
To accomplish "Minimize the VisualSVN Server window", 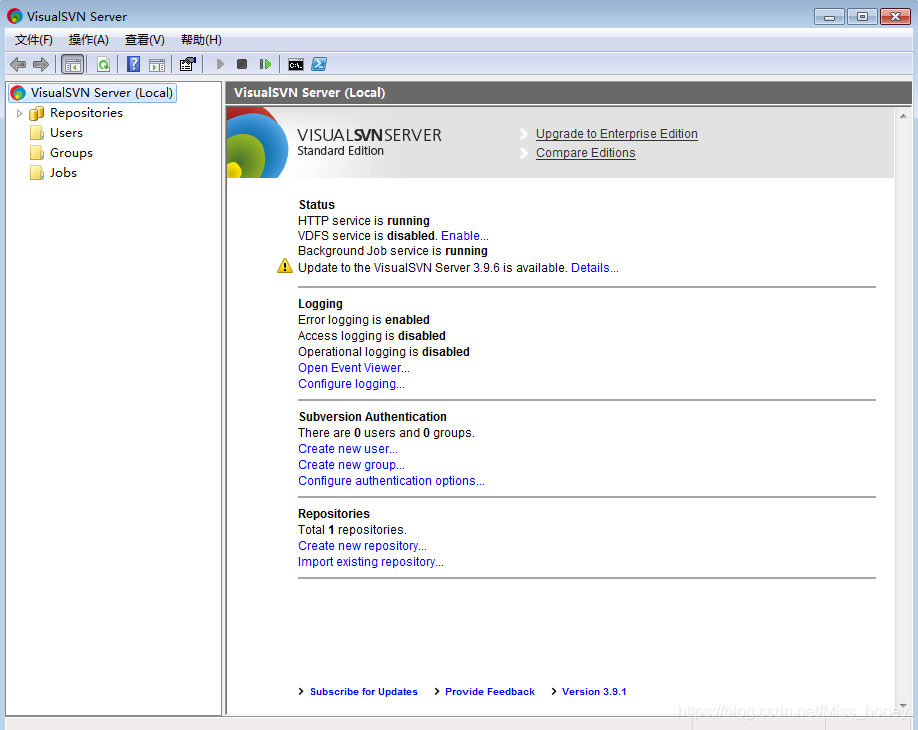I will [x=829, y=17].
